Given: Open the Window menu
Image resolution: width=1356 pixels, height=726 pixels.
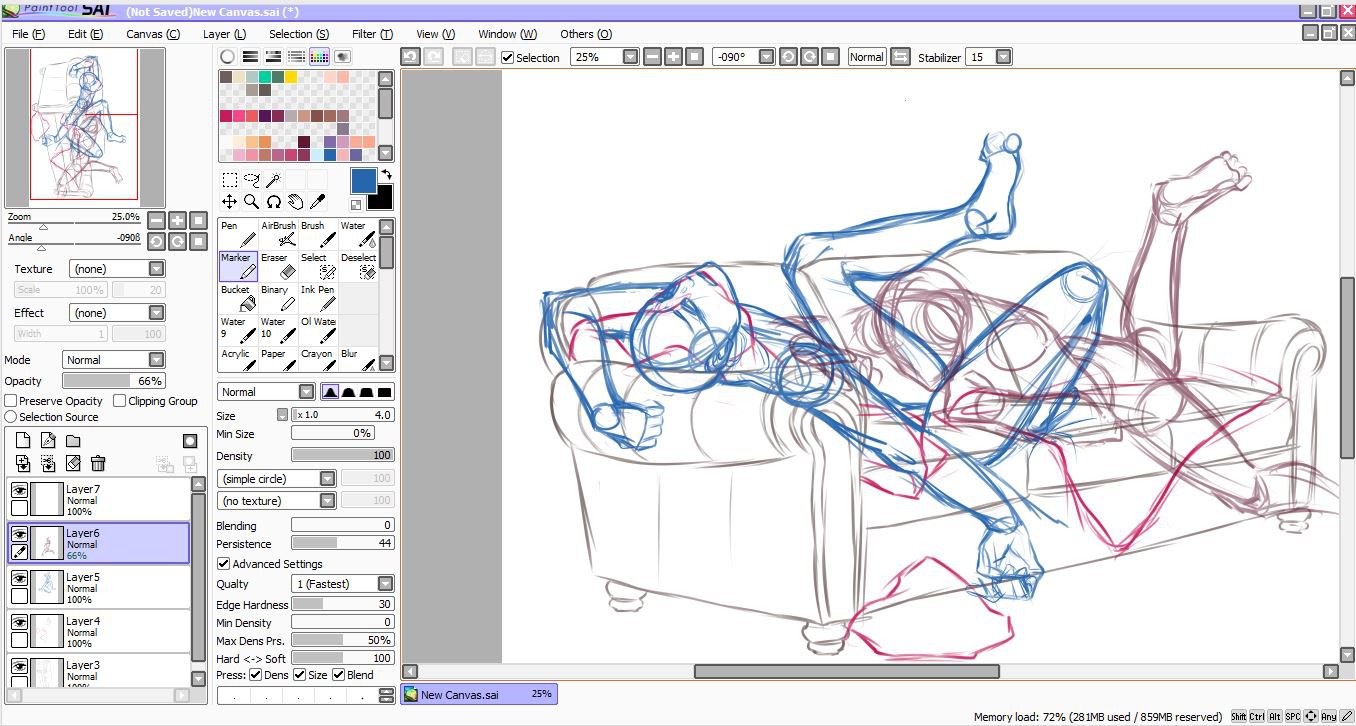Looking at the screenshot, I should pos(507,34).
